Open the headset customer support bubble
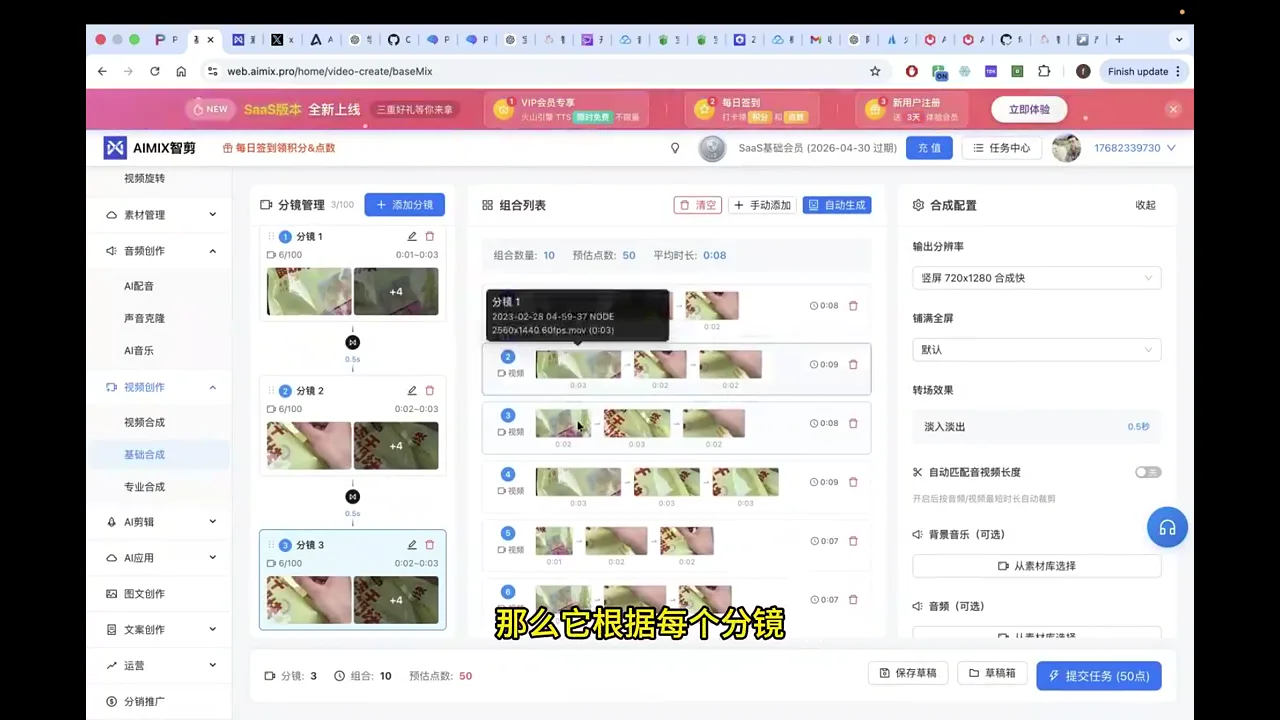The height and width of the screenshot is (720, 1280). tap(1167, 527)
